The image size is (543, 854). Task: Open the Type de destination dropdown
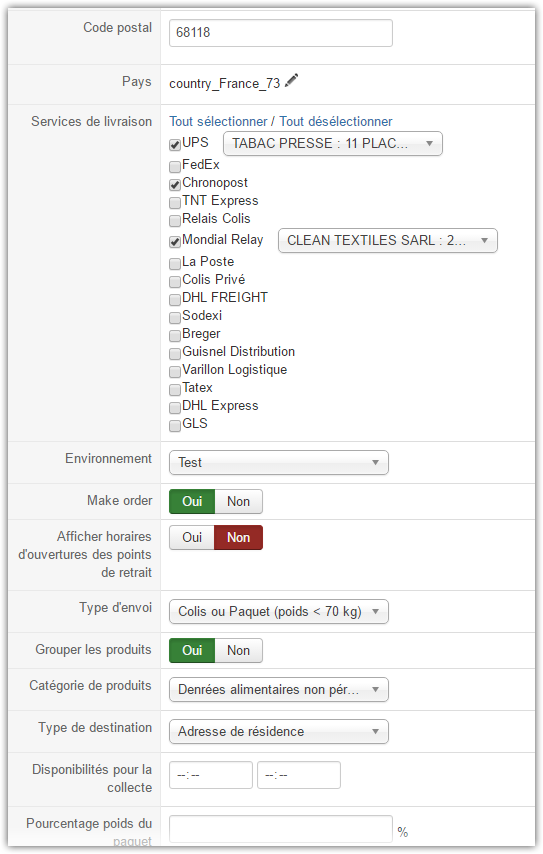[x=279, y=731]
